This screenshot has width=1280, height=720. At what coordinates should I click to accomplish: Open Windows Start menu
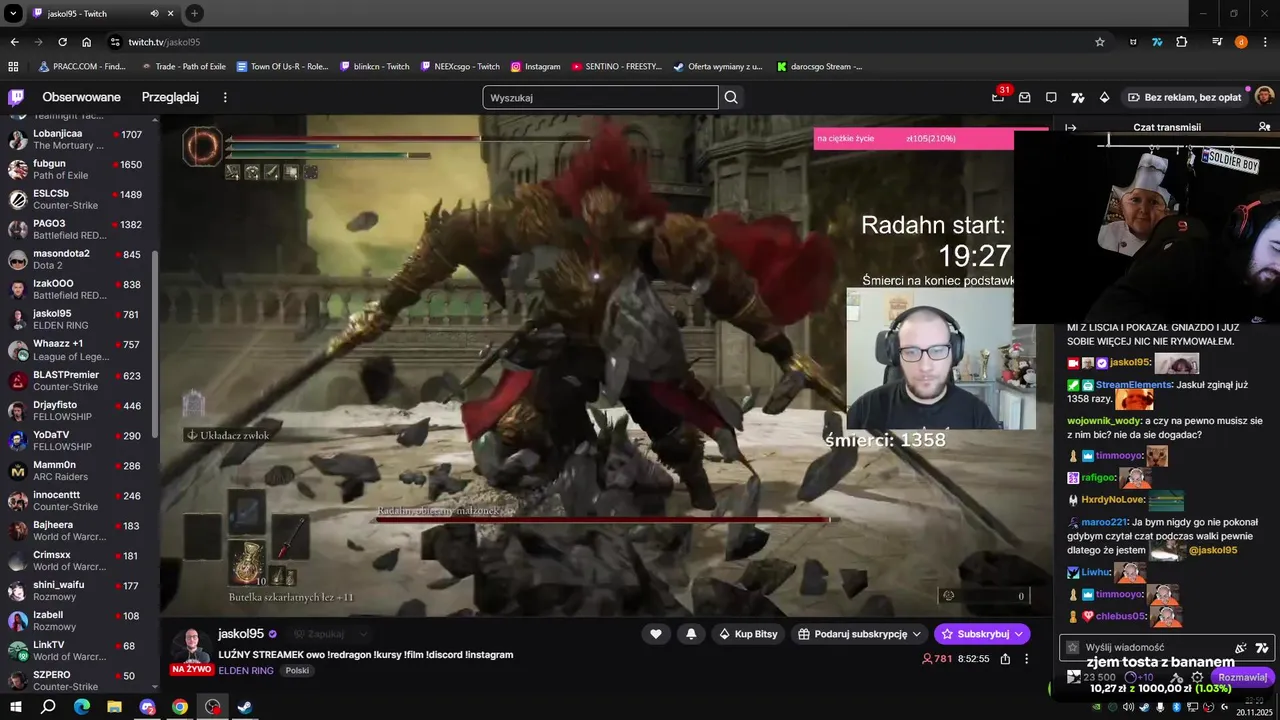point(17,707)
